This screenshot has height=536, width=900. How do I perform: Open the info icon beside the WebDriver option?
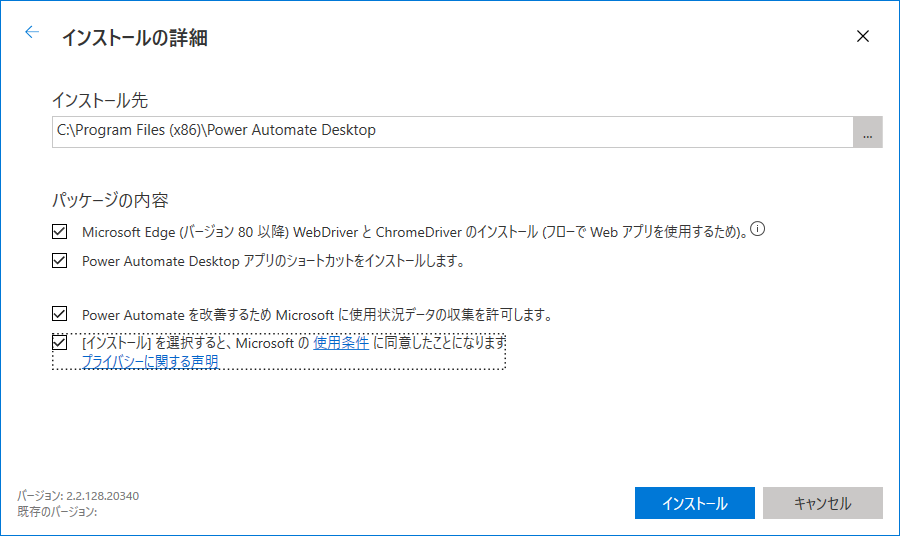(758, 229)
